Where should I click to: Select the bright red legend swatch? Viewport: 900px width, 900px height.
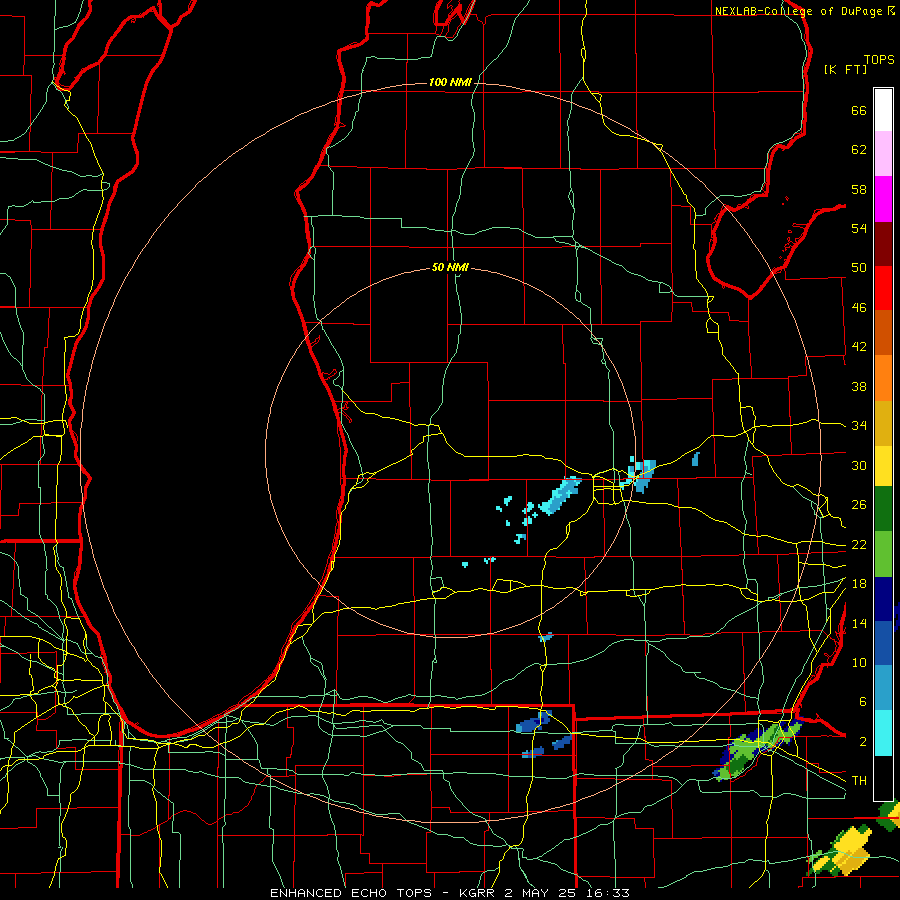click(883, 288)
